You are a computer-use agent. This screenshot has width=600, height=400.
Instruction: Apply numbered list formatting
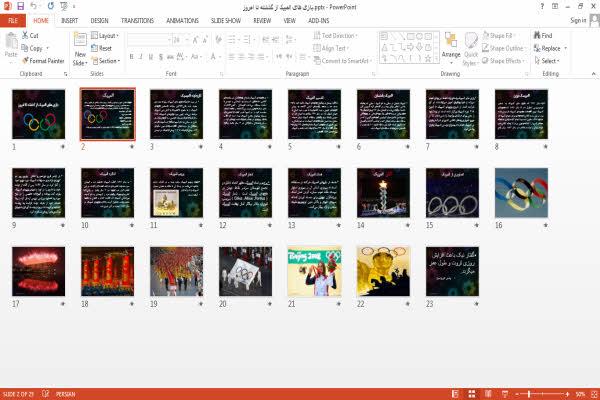point(248,40)
